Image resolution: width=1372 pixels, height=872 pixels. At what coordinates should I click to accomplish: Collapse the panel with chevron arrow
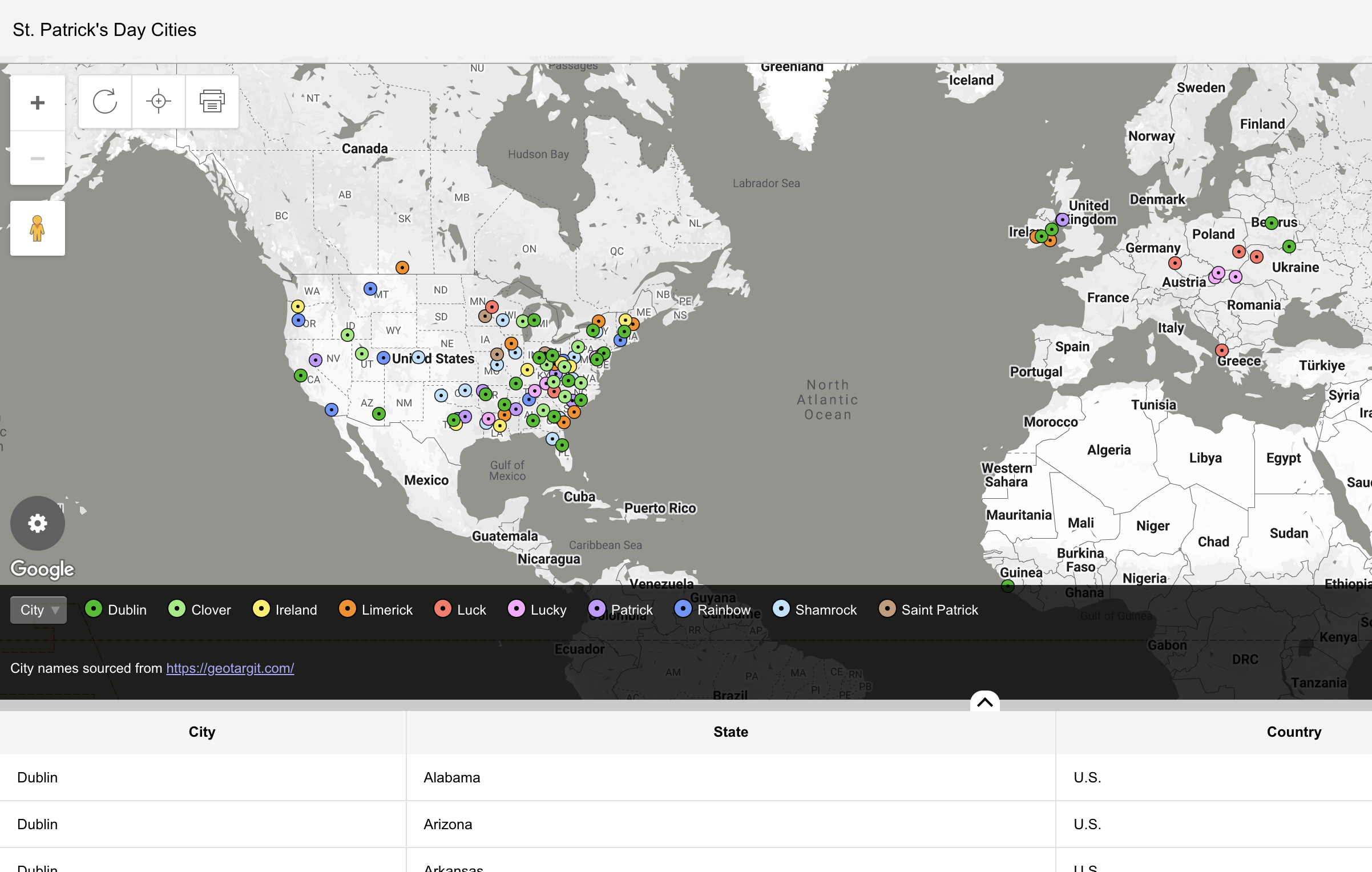point(984,702)
